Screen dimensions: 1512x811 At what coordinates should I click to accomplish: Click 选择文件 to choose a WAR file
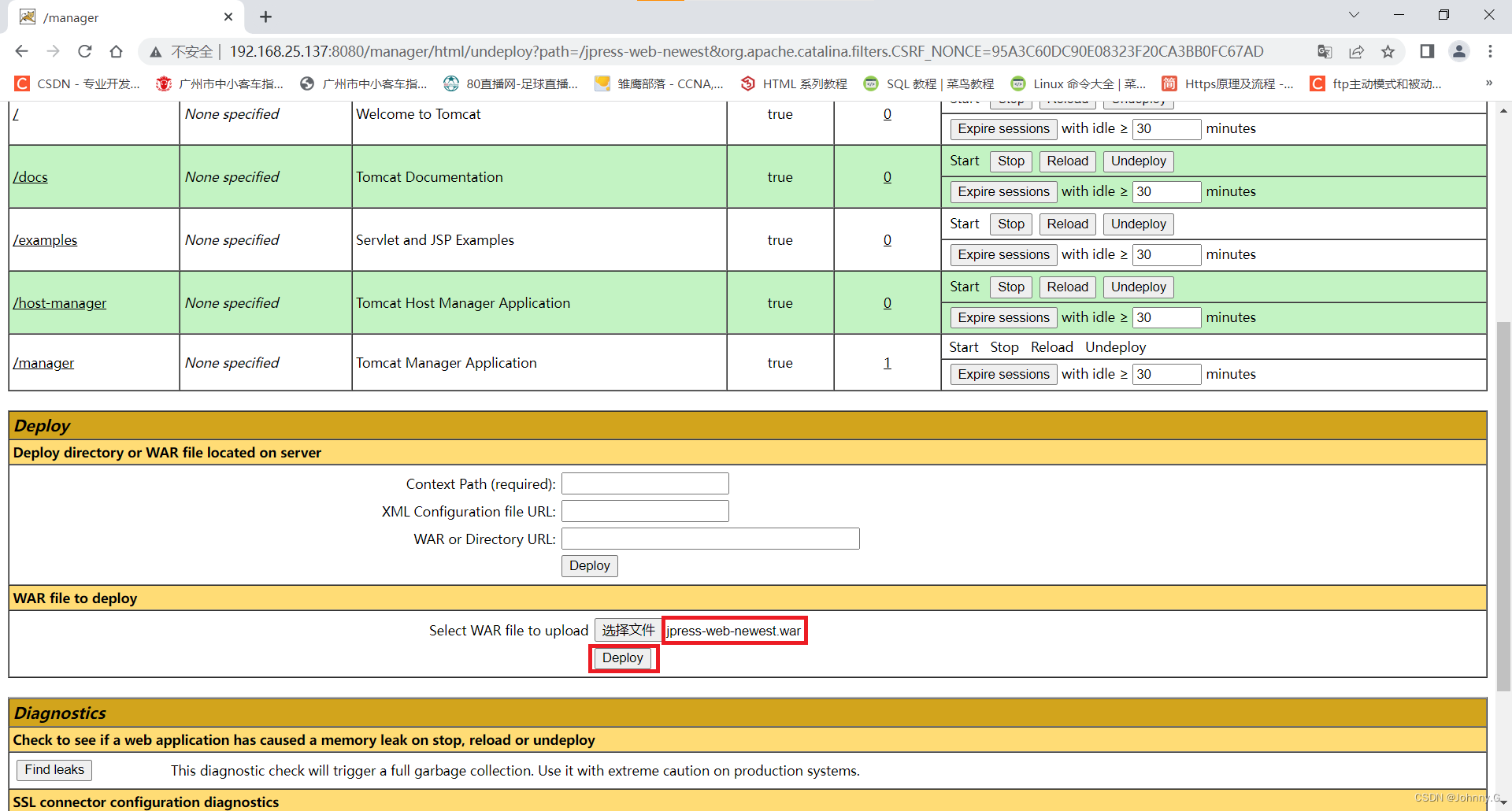pos(628,630)
